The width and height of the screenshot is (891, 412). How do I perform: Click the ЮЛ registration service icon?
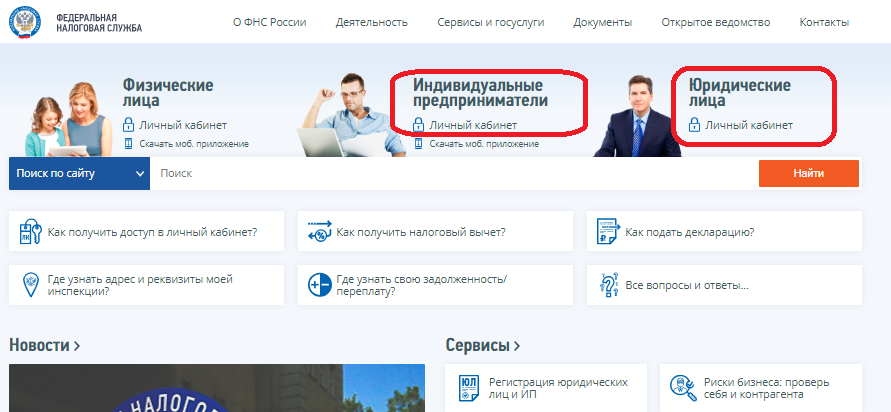467,387
